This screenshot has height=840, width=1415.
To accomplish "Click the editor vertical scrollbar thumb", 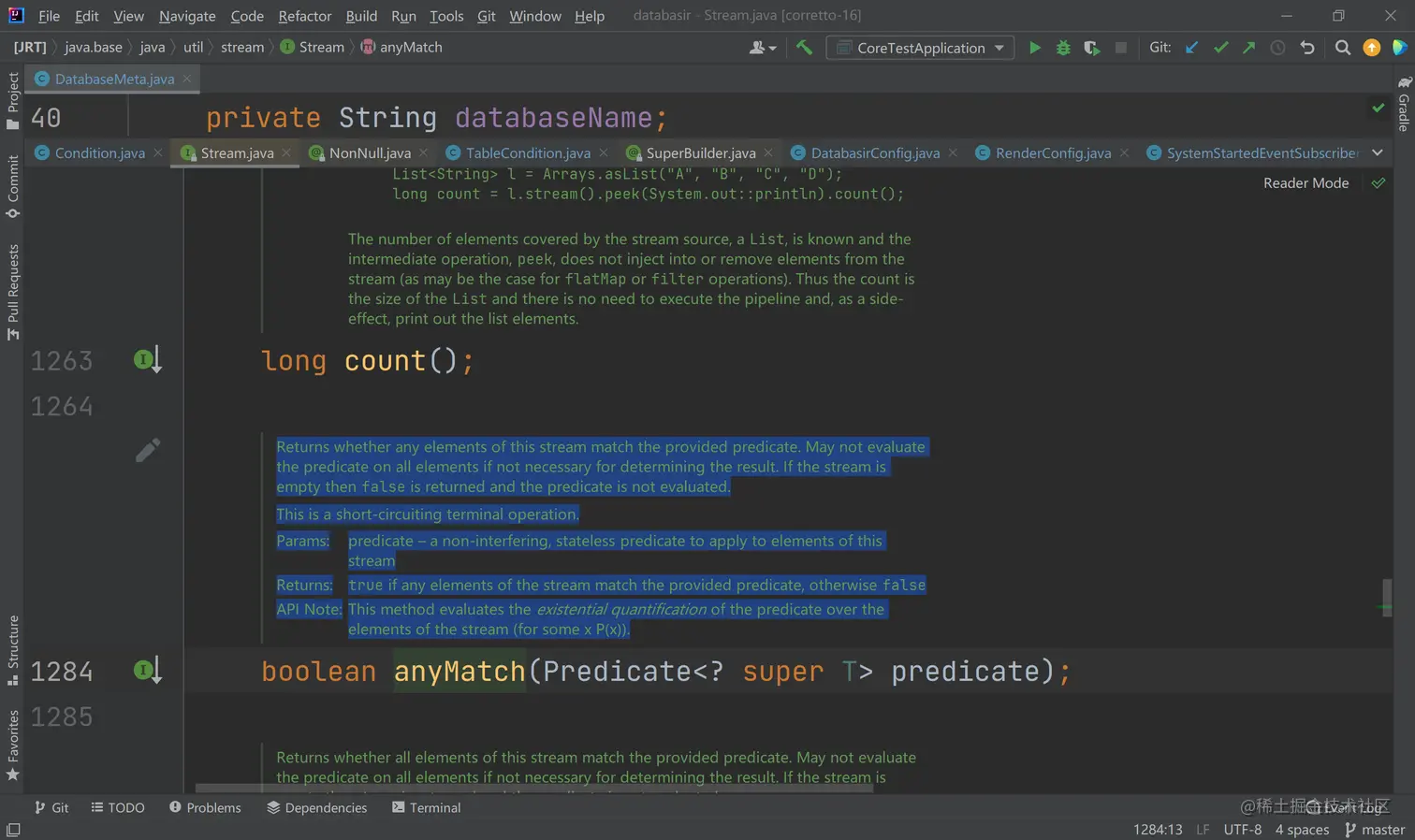I will 1386,598.
